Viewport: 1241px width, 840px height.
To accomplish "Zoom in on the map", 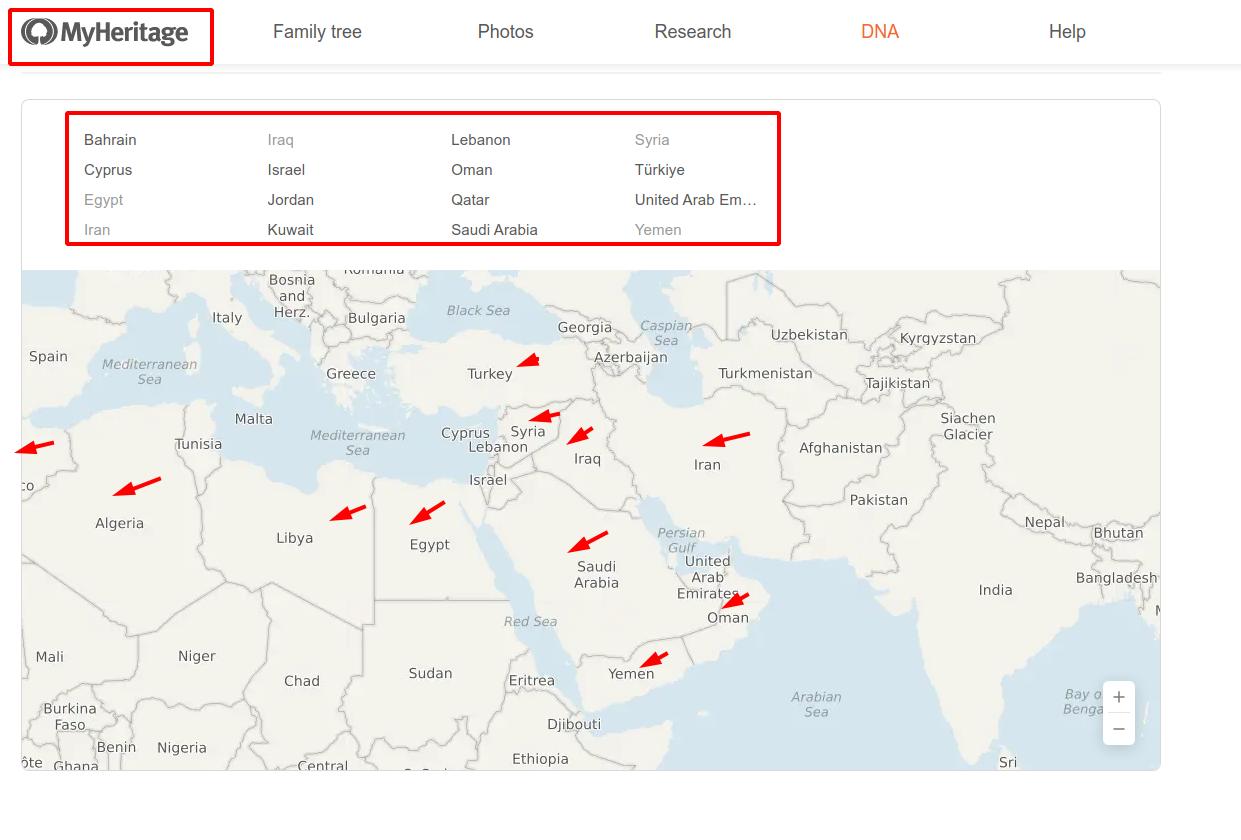I will pyautogui.click(x=1118, y=697).
